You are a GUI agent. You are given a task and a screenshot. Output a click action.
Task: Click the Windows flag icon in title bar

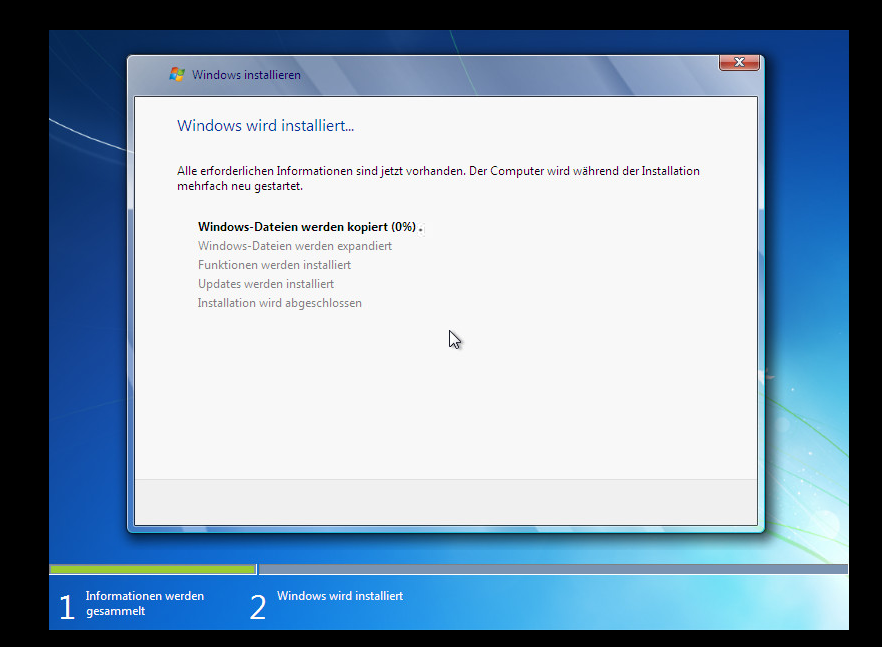(177, 74)
